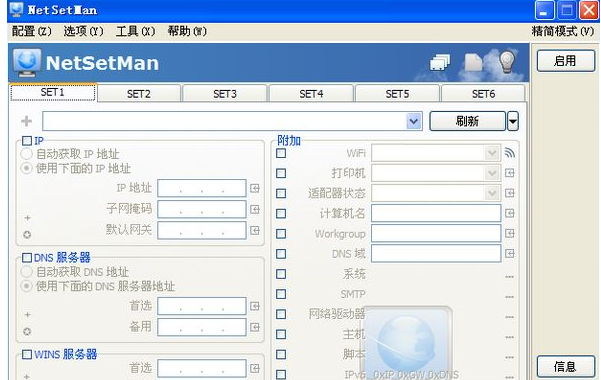Click the IP 地址 input field
Screen dimensions: 601x380
(x=202, y=188)
